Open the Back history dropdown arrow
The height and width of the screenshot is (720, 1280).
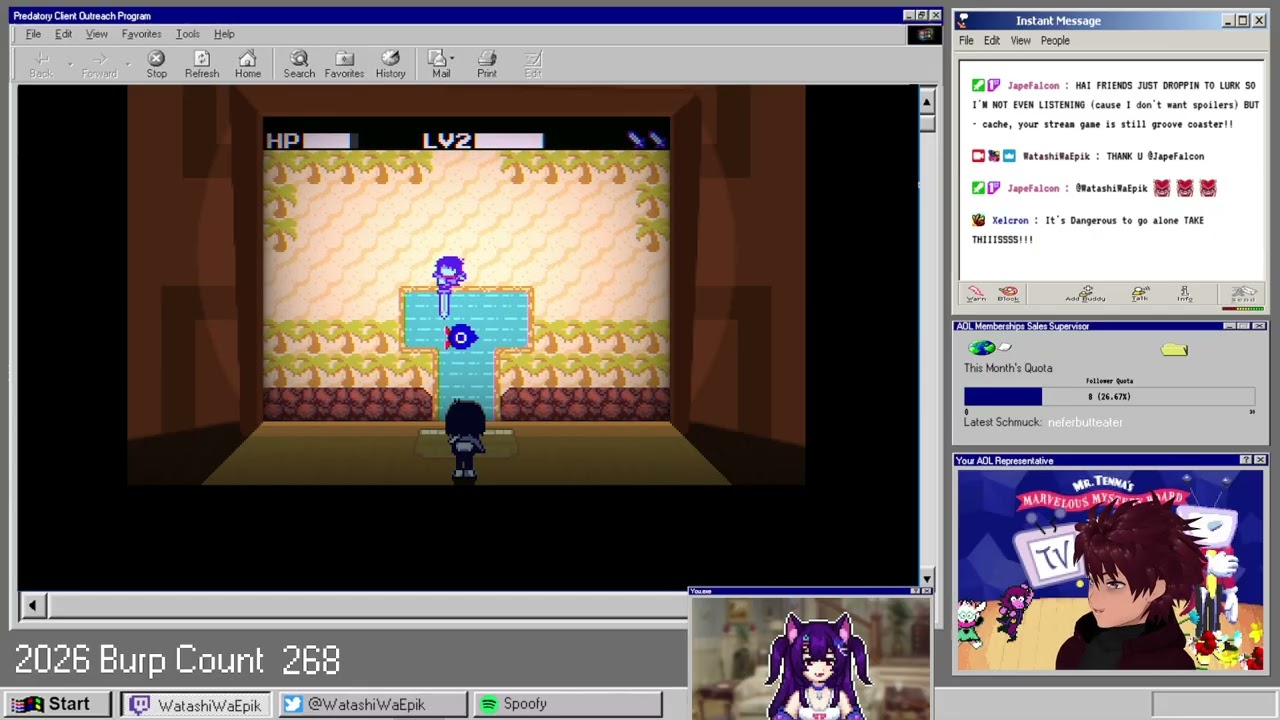[70, 62]
